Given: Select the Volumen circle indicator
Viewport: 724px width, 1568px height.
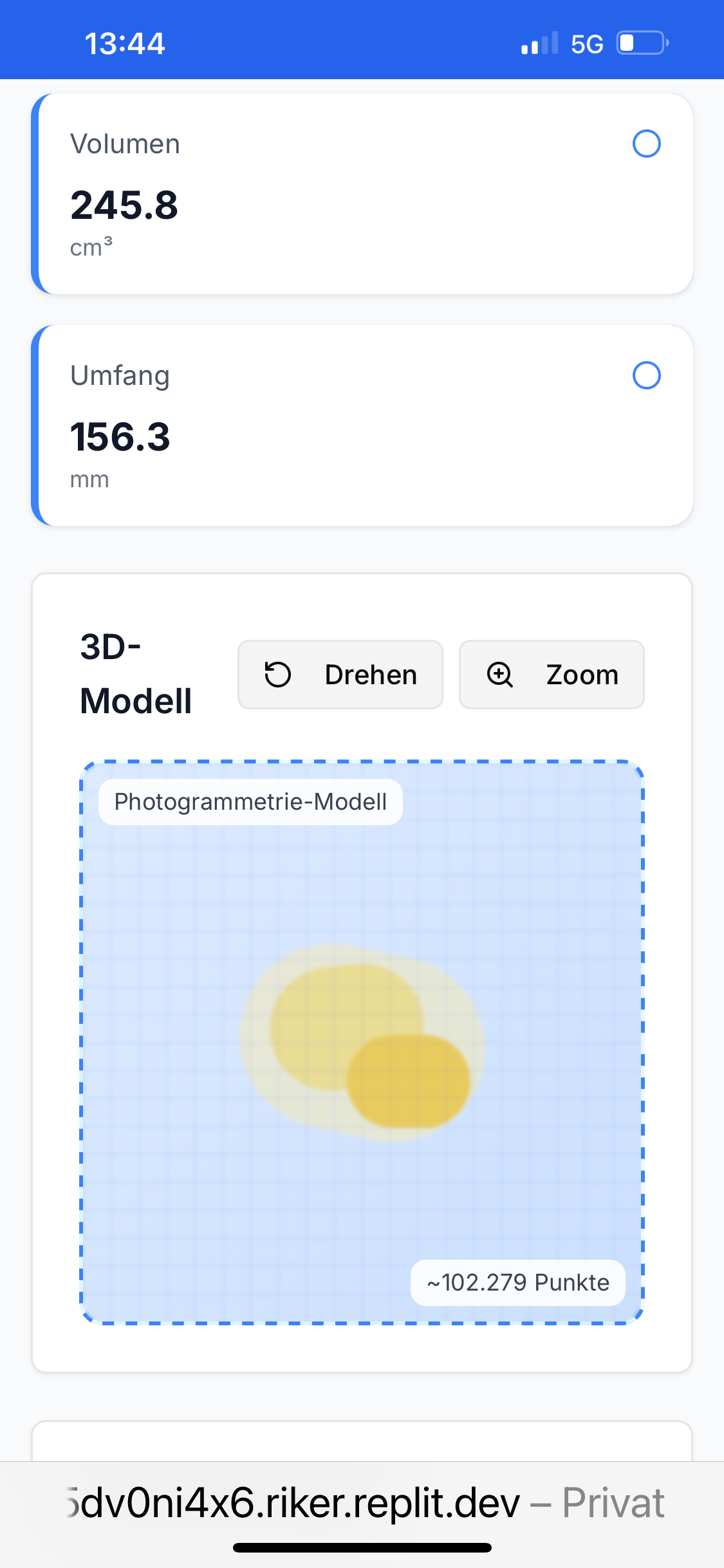Looking at the screenshot, I should [646, 144].
